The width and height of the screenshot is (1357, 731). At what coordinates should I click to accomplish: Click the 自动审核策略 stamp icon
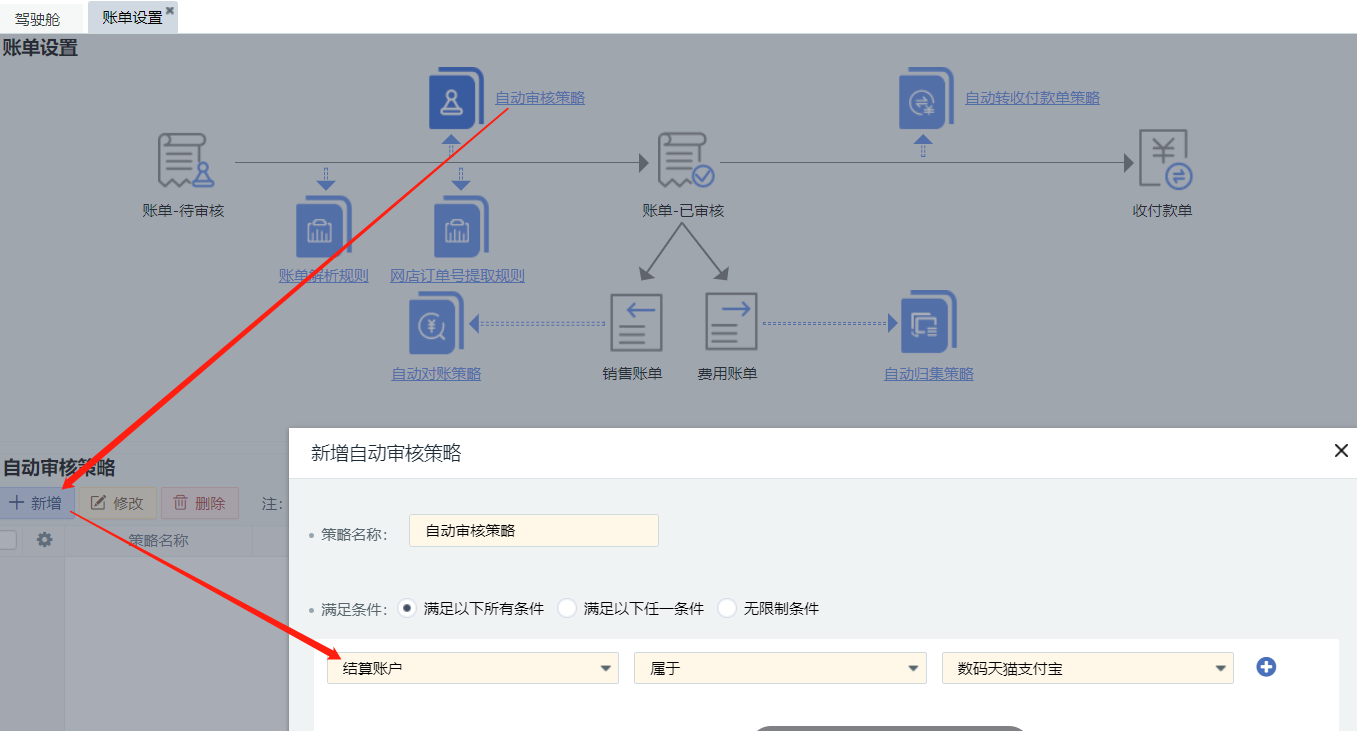pyautogui.click(x=455, y=99)
